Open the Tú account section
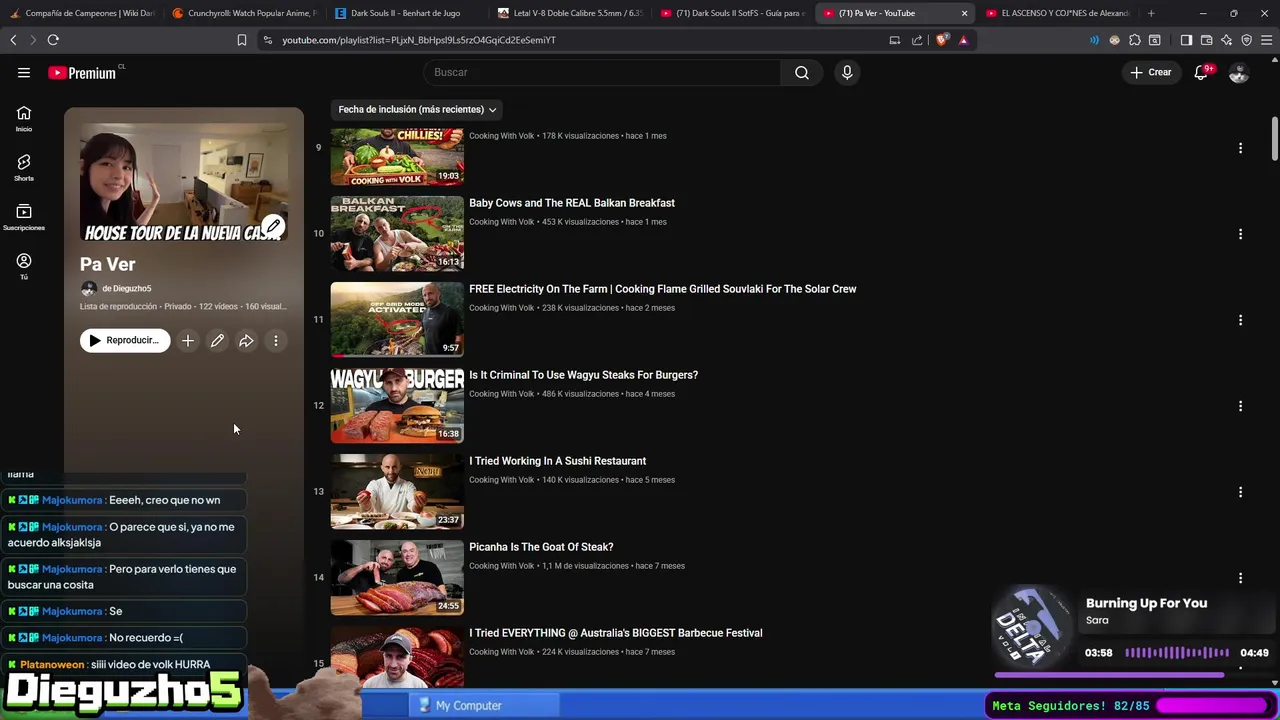This screenshot has width=1280, height=720. [x=24, y=266]
